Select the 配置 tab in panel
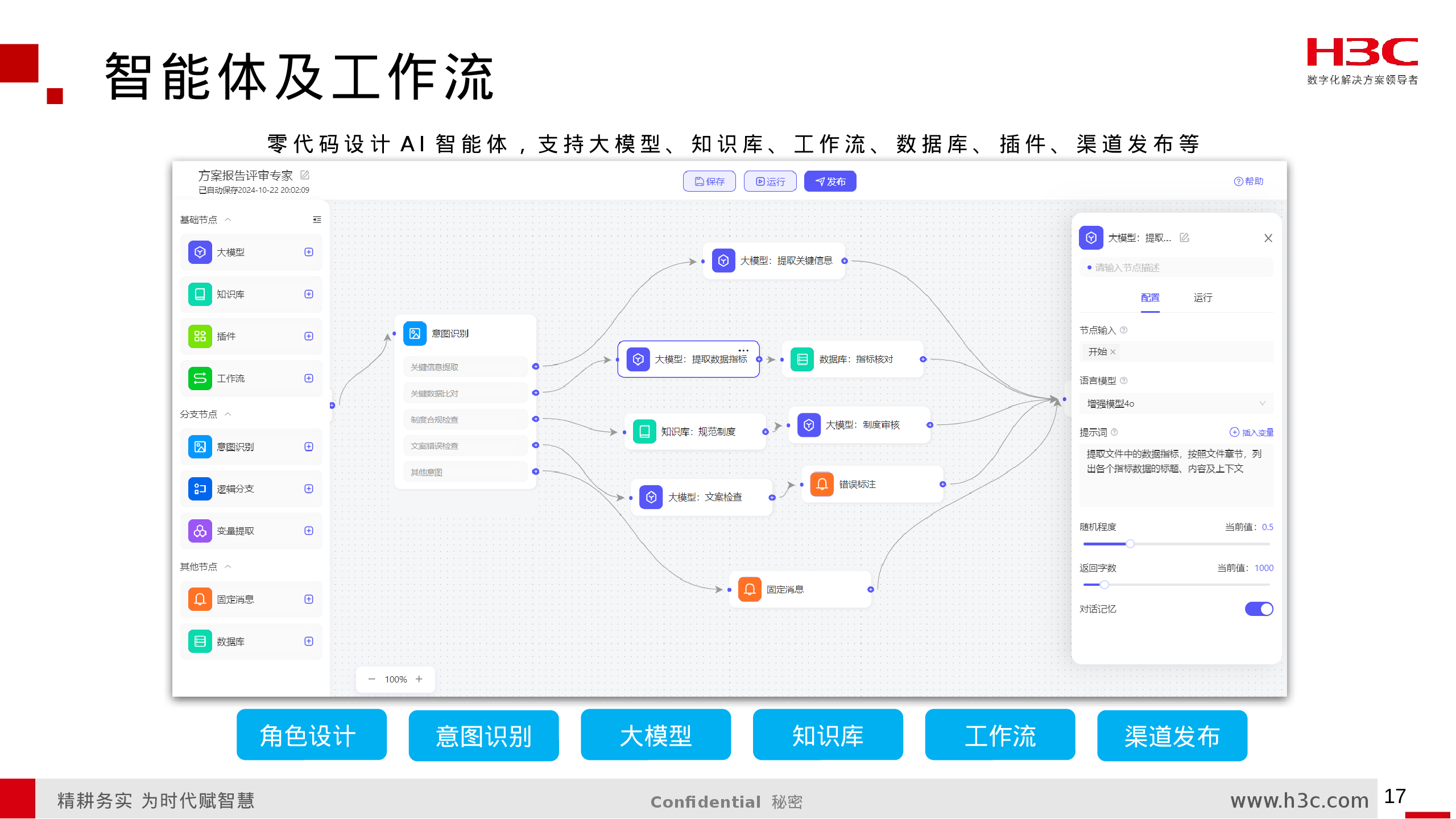 click(1149, 298)
